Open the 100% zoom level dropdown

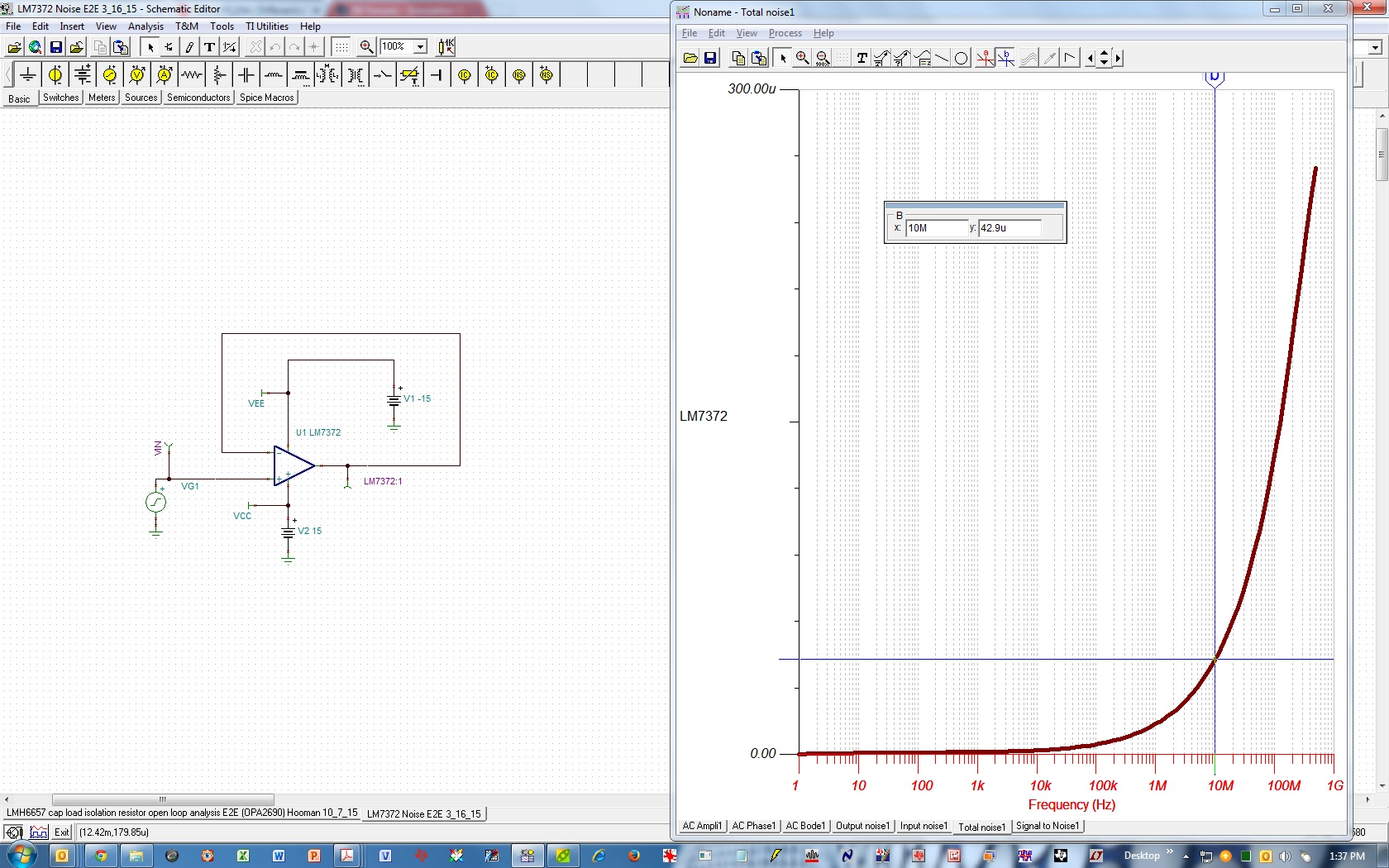pyautogui.click(x=420, y=47)
